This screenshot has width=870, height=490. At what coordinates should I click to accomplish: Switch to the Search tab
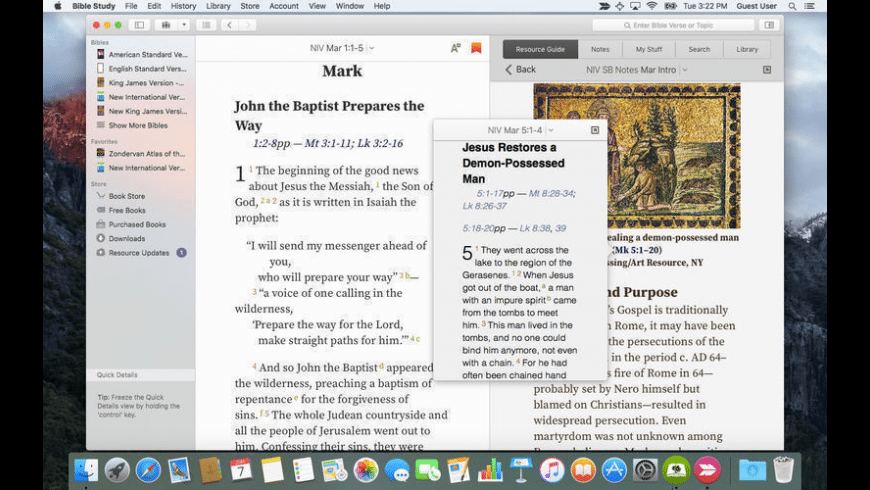[x=699, y=49]
